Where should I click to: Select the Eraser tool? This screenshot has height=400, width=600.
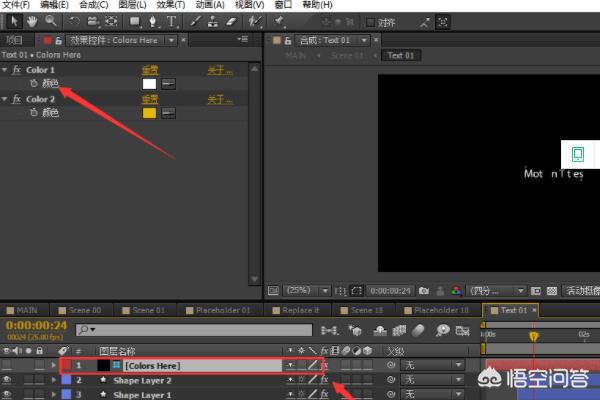click(x=230, y=20)
